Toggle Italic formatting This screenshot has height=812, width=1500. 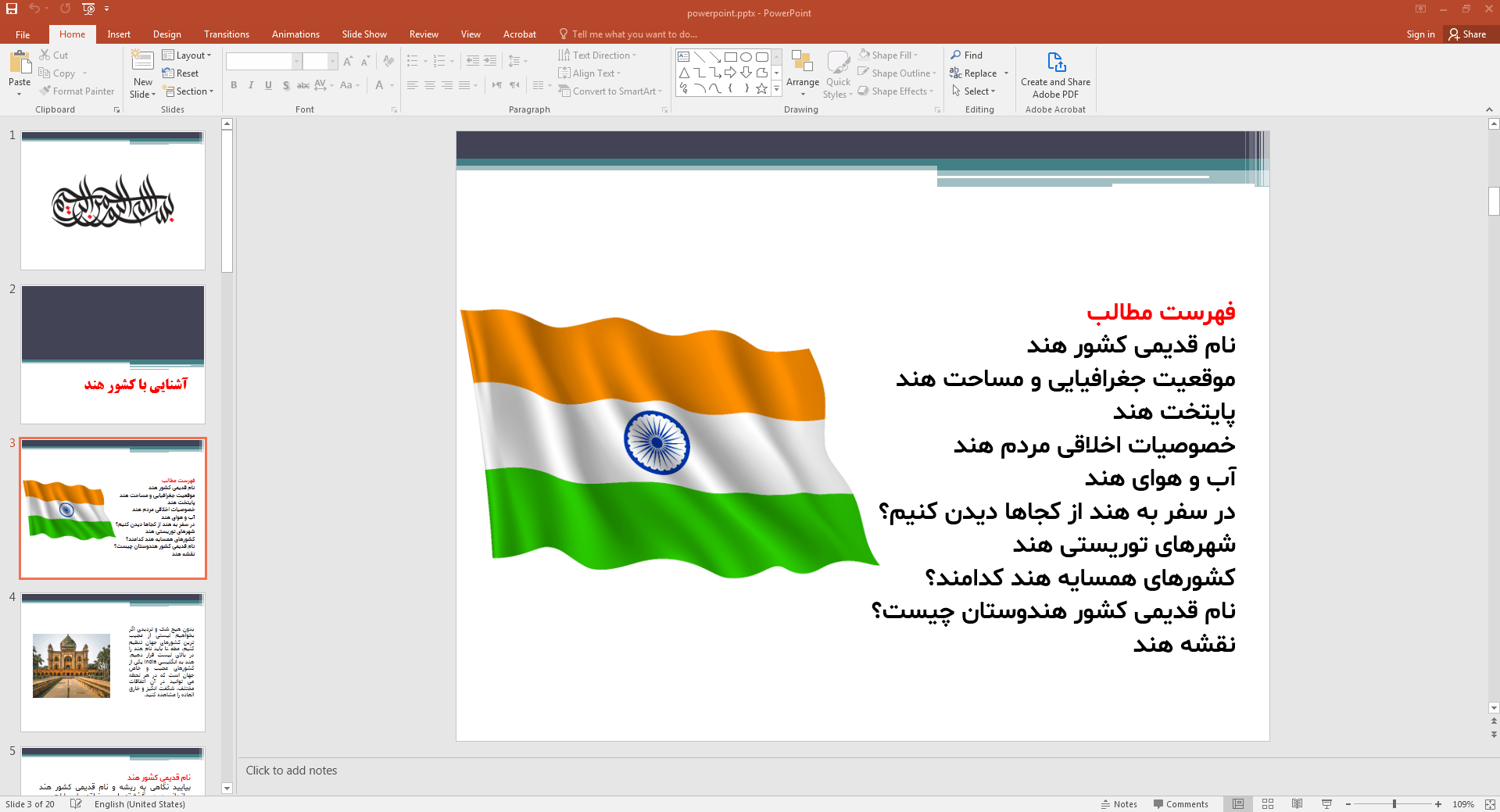251,85
